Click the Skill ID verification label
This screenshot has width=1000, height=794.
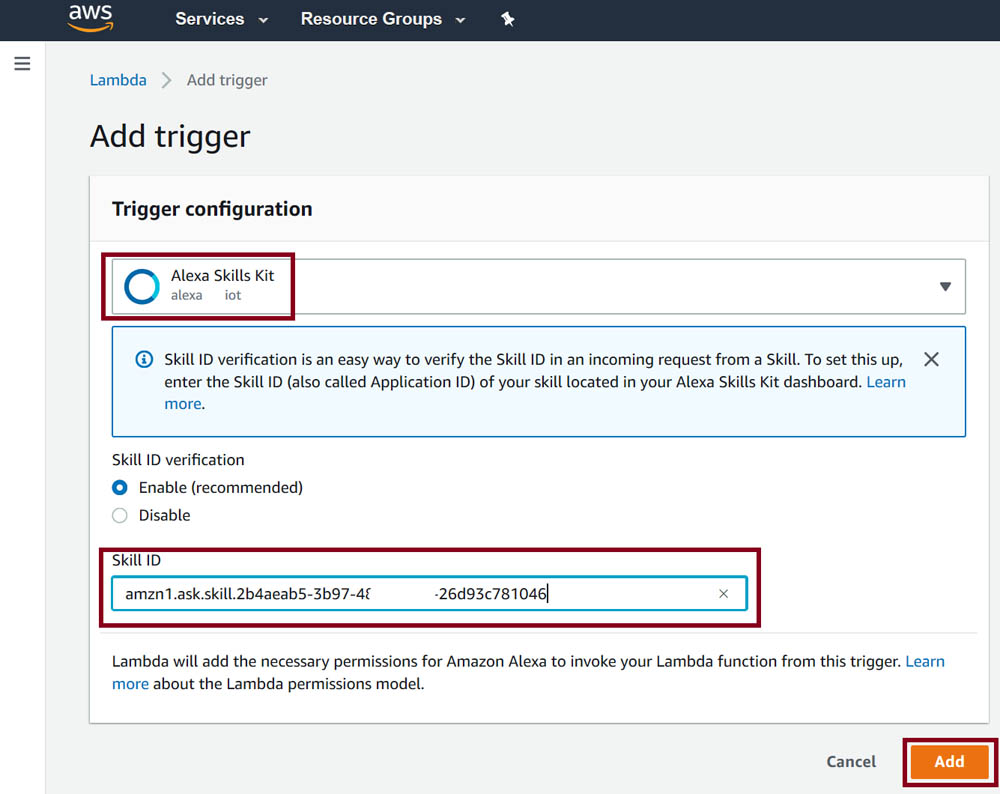(x=178, y=460)
